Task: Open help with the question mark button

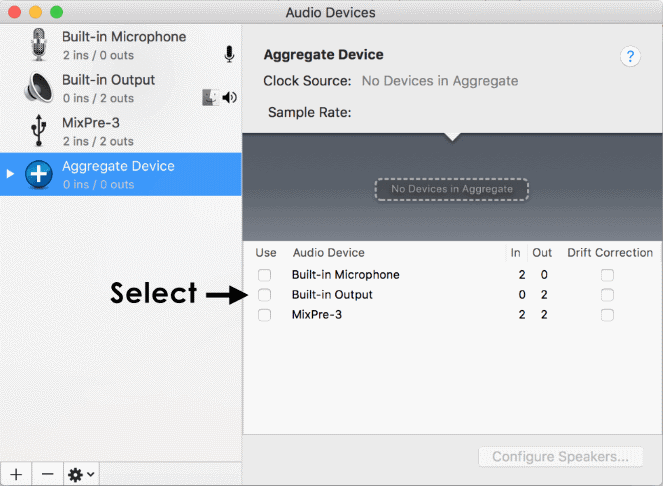Action: tap(630, 57)
